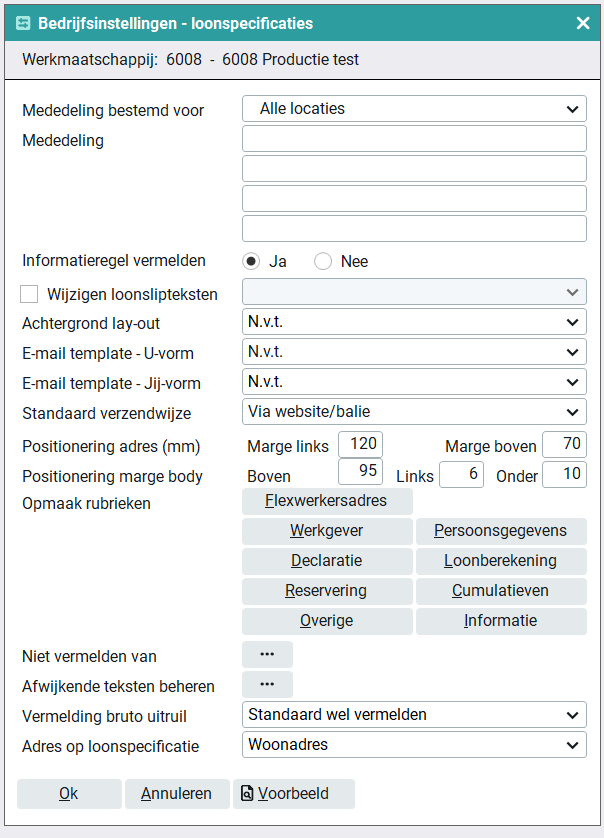604x838 pixels.
Task: Close the Bedrijfsinstellingen dialog
Action: [x=583, y=22]
